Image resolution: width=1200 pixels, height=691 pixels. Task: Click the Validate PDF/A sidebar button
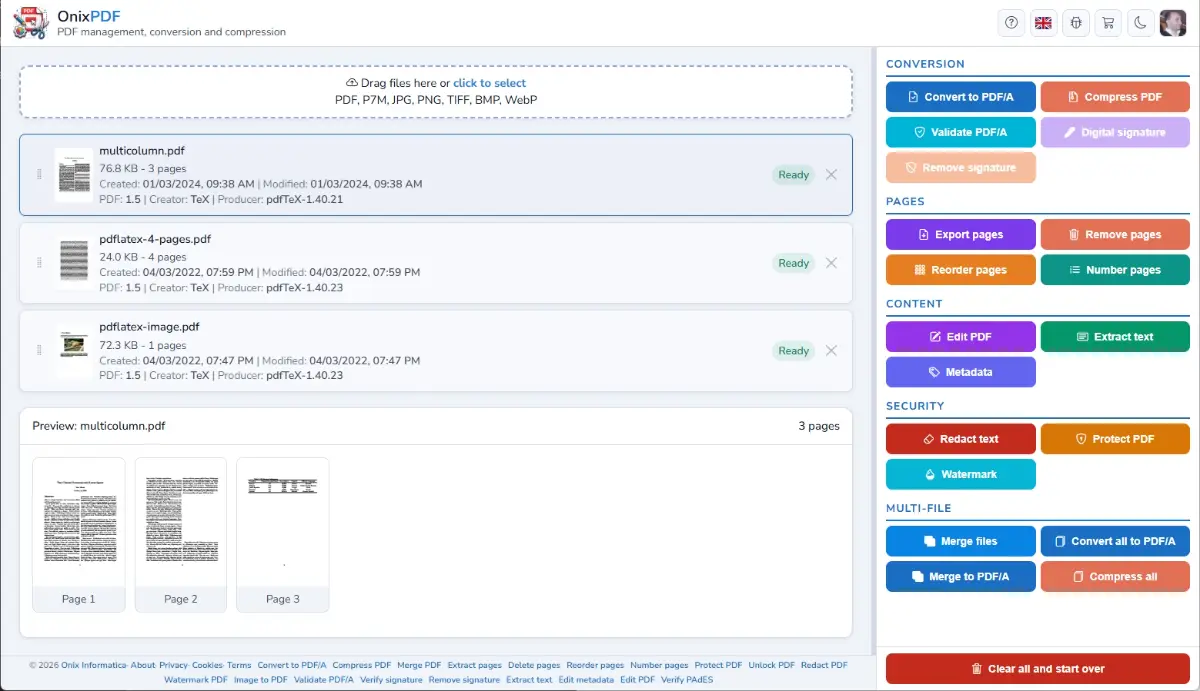pos(961,132)
